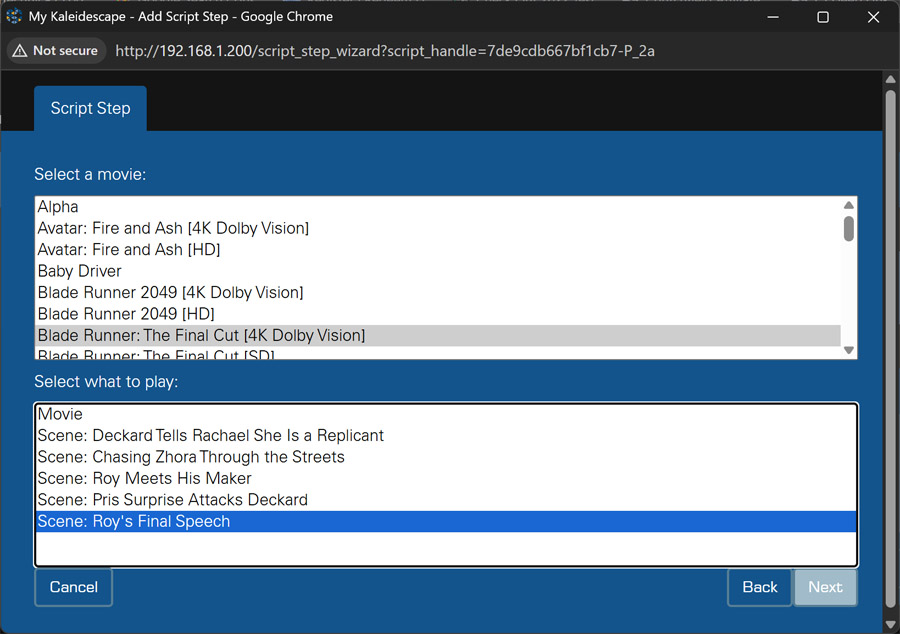The width and height of the screenshot is (900, 634).
Task: Select Blade Runner: The Final Cut 4K
Action: [438, 335]
